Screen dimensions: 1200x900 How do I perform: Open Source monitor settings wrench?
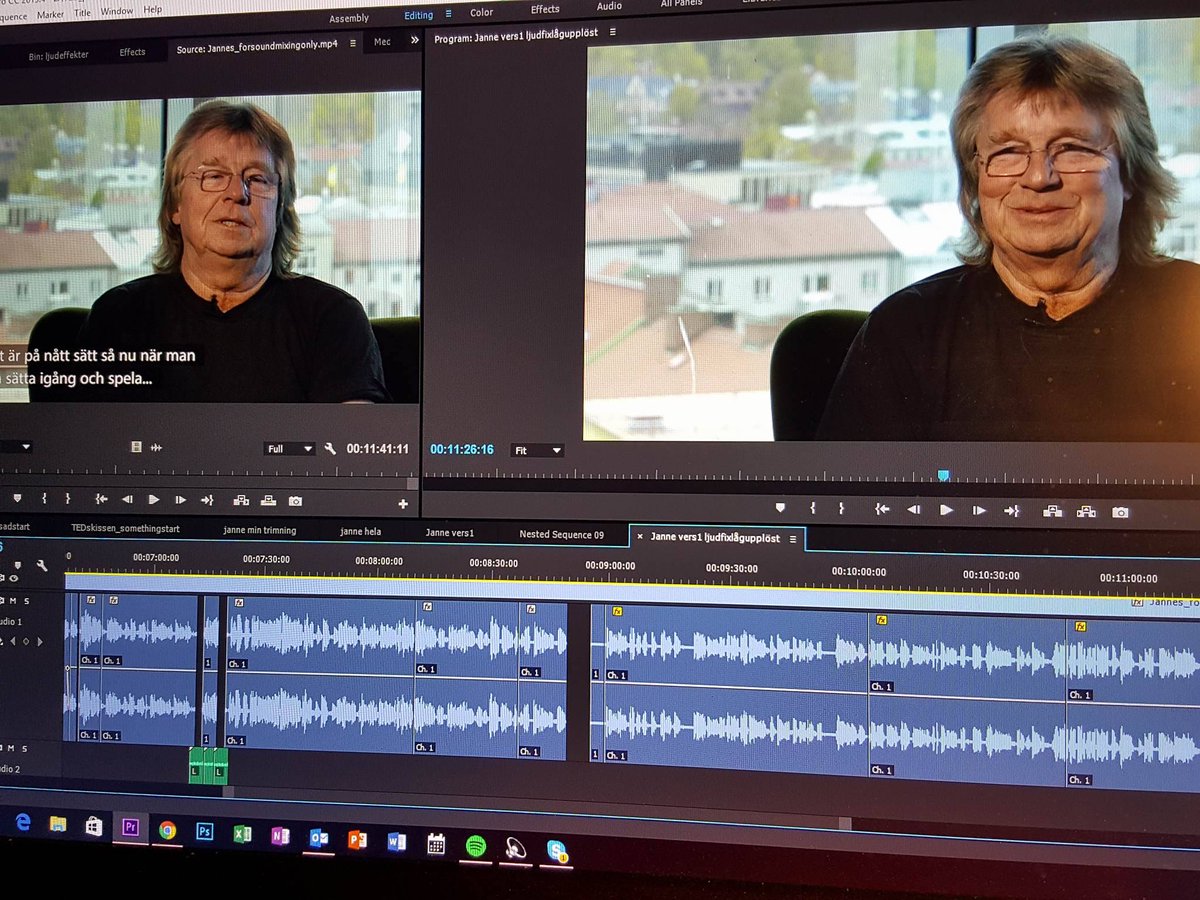click(x=329, y=449)
